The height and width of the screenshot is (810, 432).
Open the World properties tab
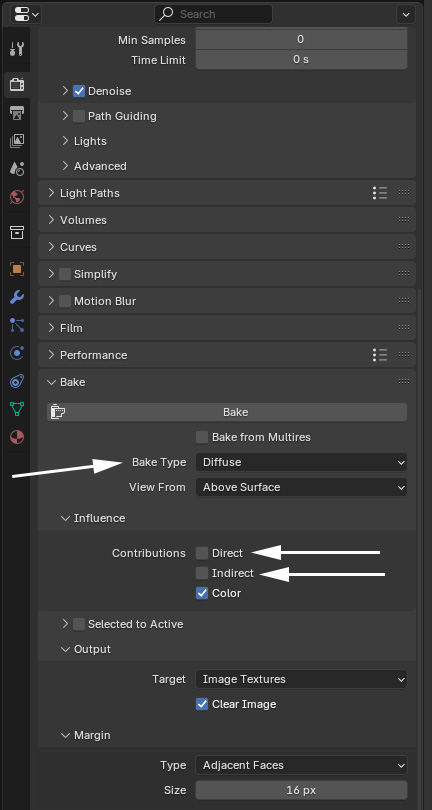(17, 196)
